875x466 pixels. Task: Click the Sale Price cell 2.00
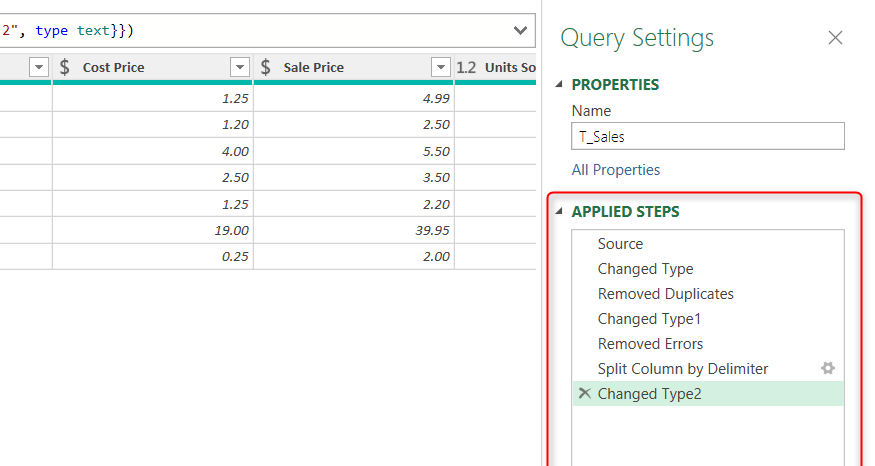tap(354, 256)
